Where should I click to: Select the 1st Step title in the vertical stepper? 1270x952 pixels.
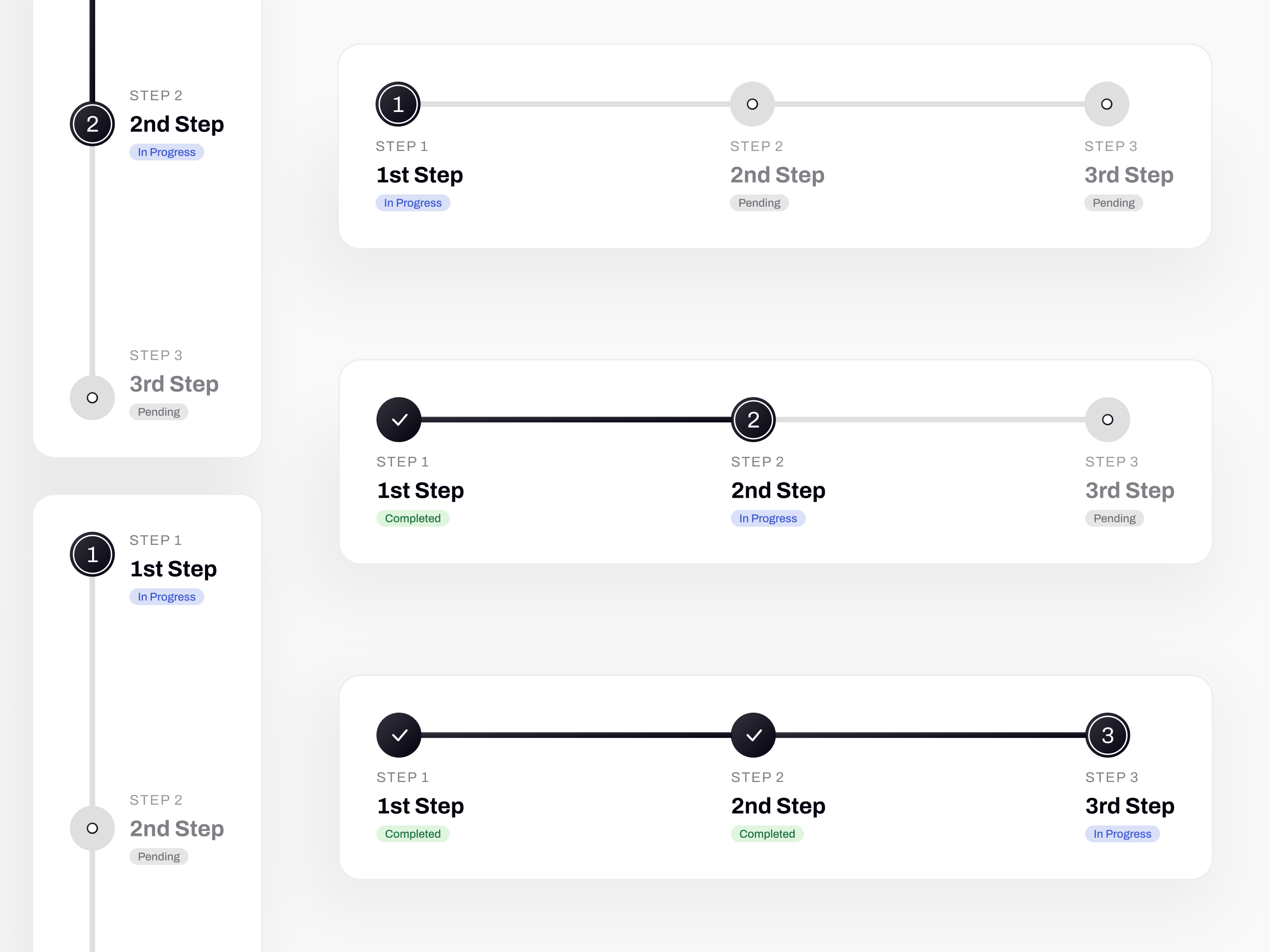(x=173, y=568)
